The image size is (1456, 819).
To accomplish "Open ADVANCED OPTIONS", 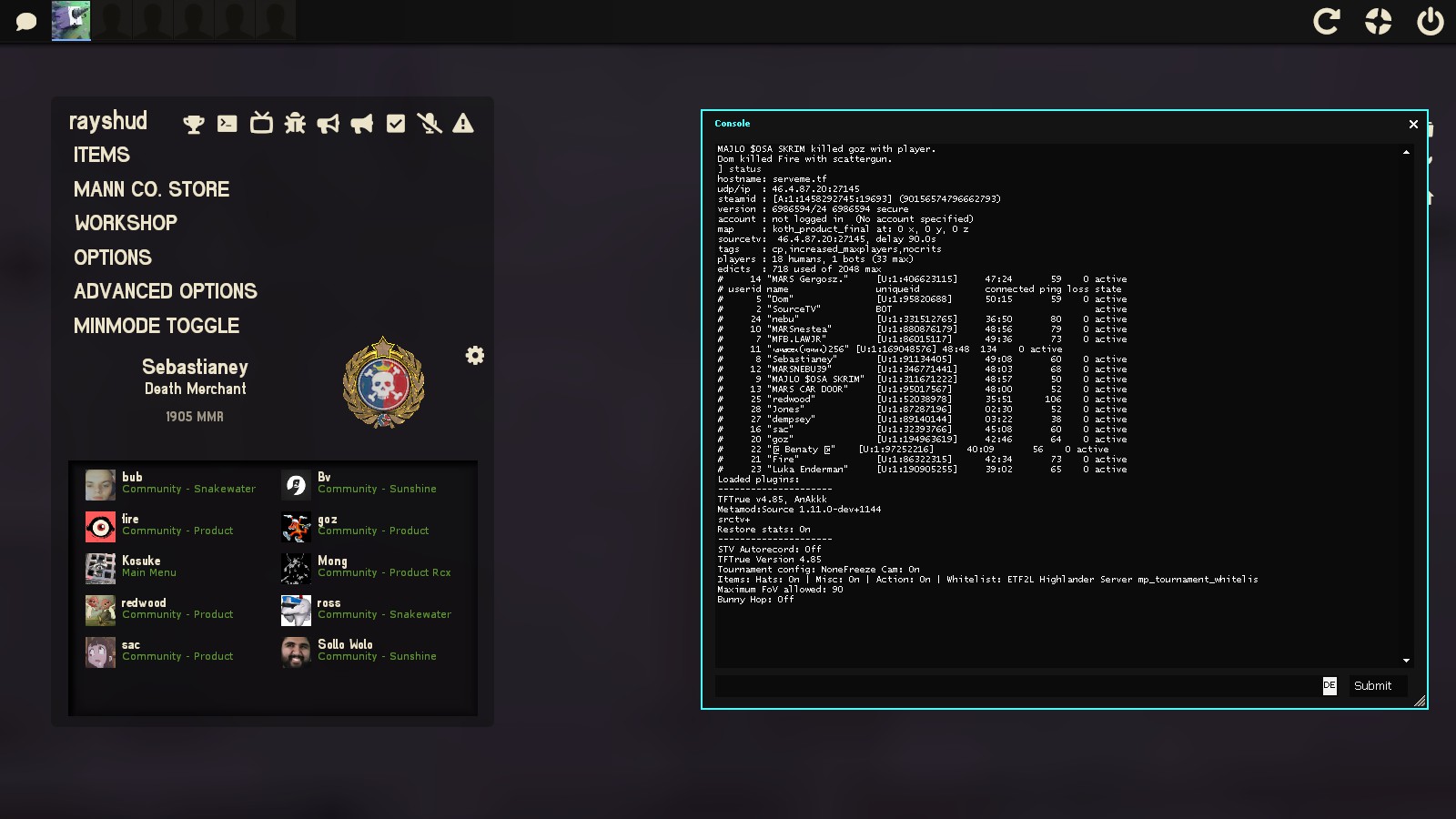I will tap(166, 291).
